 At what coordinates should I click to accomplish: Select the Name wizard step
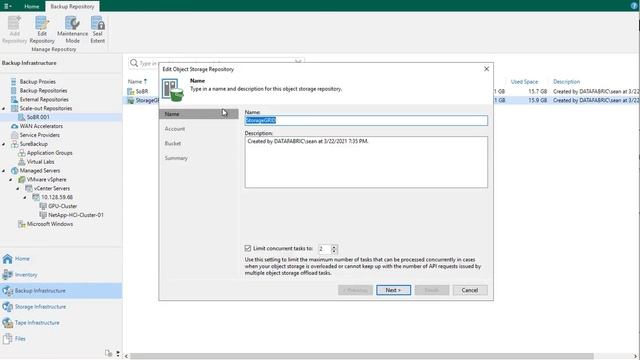point(199,114)
